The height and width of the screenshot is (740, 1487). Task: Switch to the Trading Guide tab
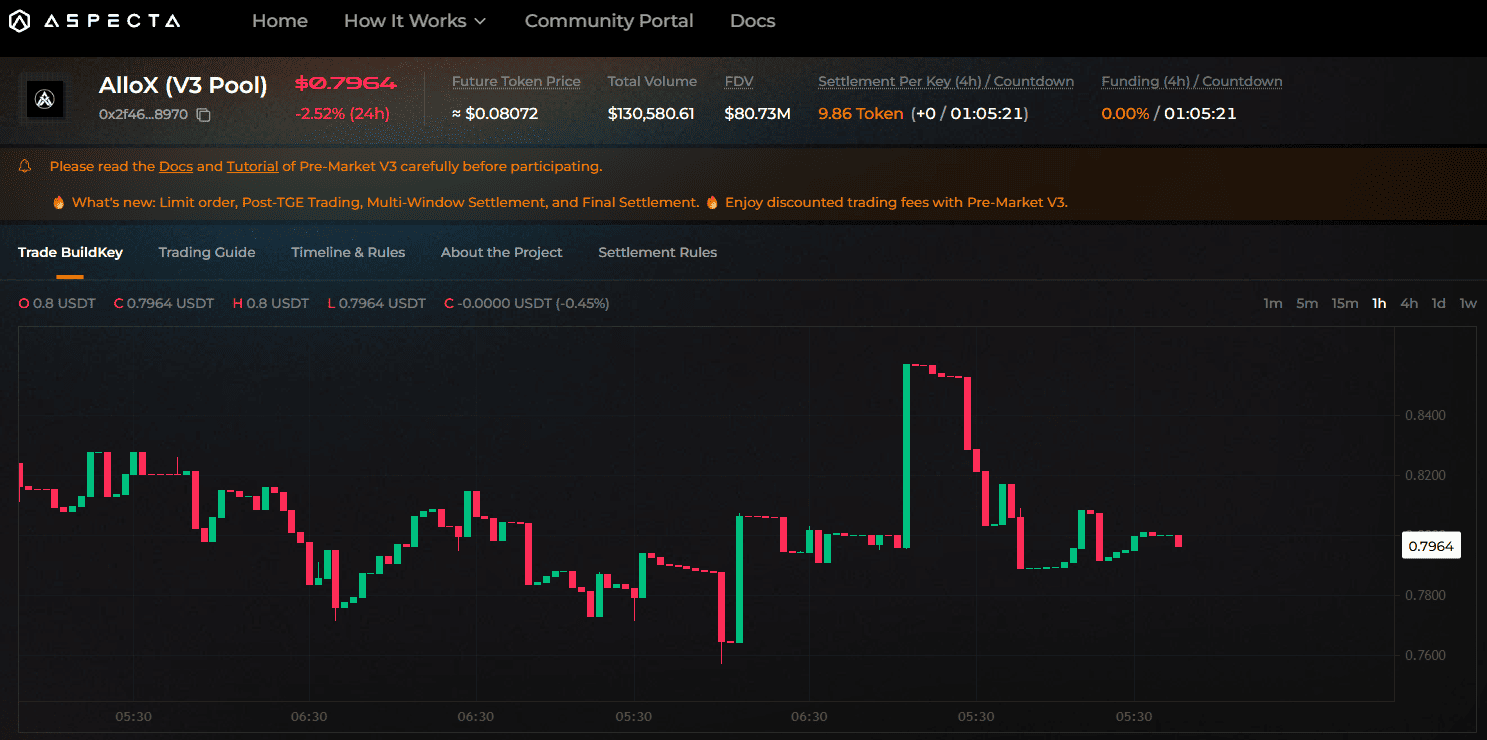point(207,252)
